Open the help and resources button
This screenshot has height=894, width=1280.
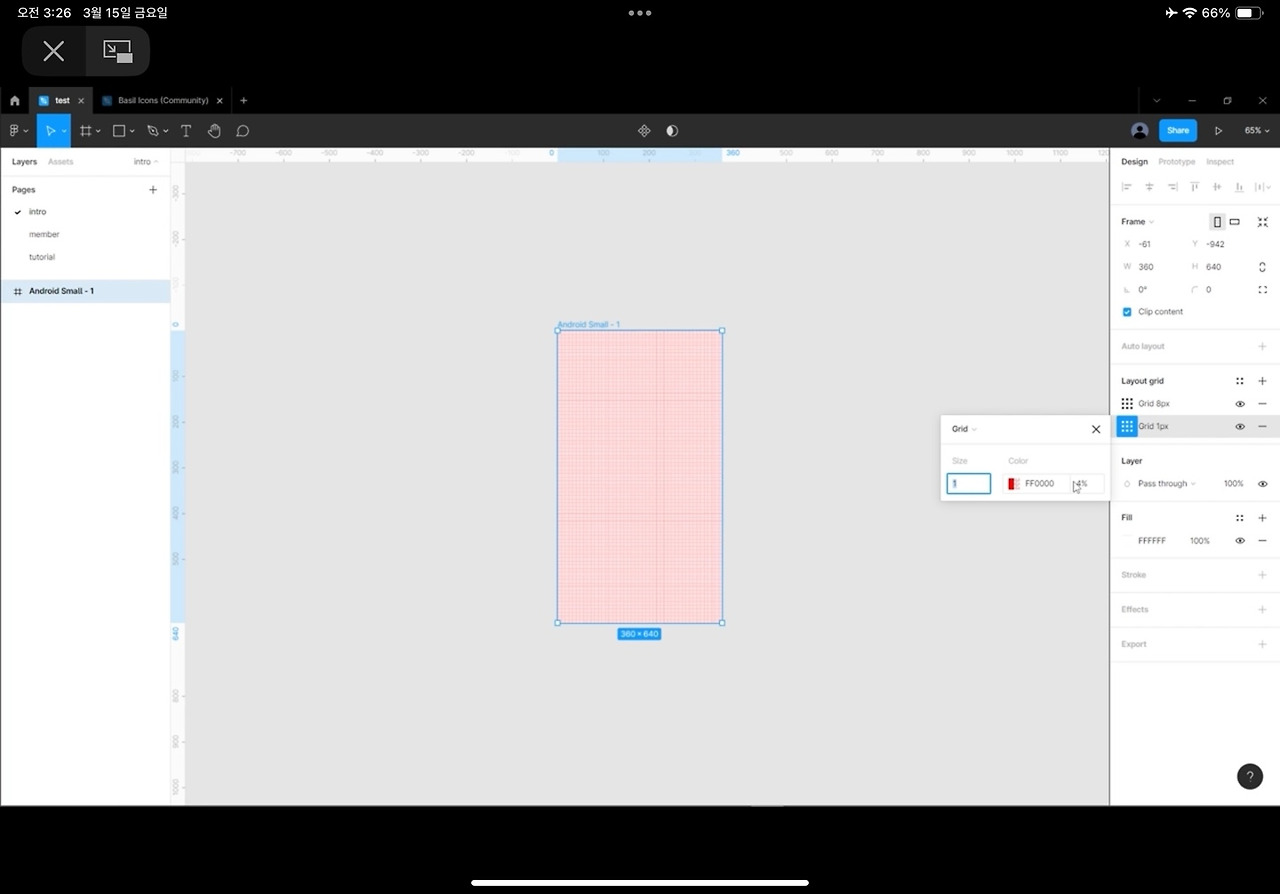coord(1250,776)
